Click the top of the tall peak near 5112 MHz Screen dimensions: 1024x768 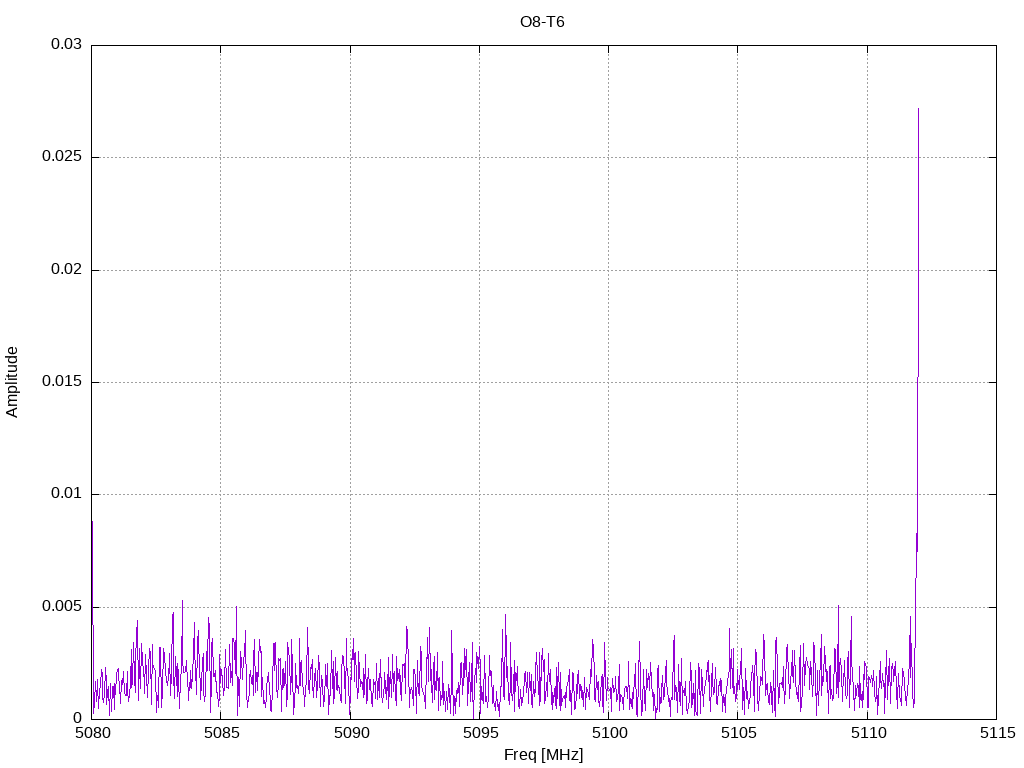918,110
